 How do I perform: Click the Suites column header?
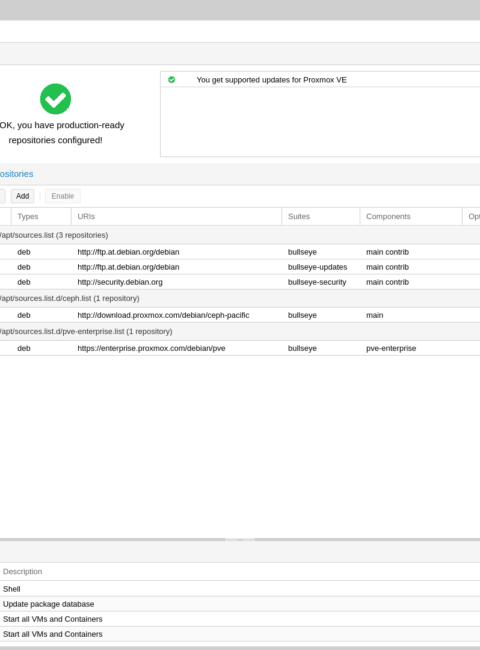321,216
